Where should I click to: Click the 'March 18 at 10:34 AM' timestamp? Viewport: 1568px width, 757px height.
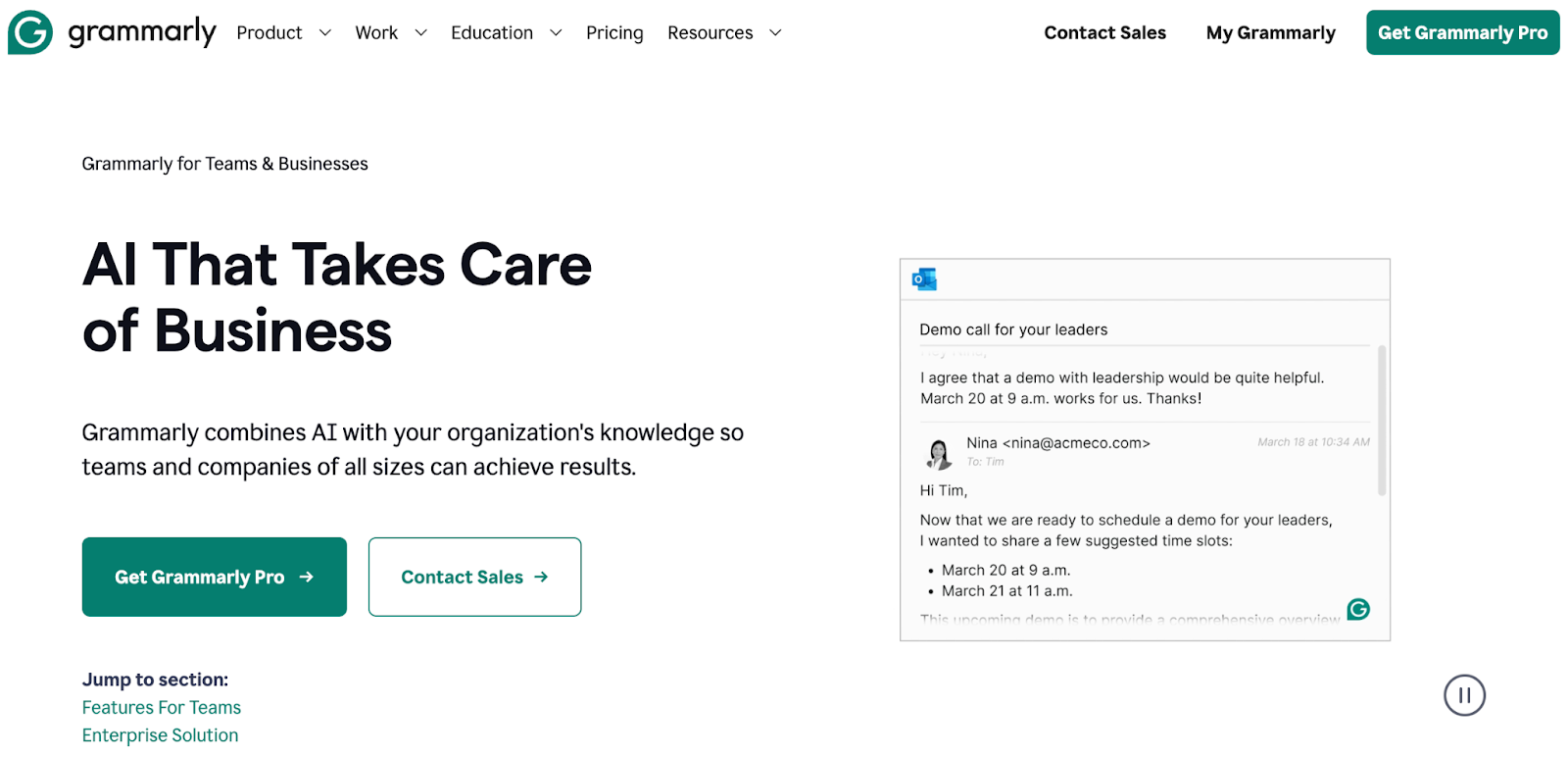point(1313,442)
